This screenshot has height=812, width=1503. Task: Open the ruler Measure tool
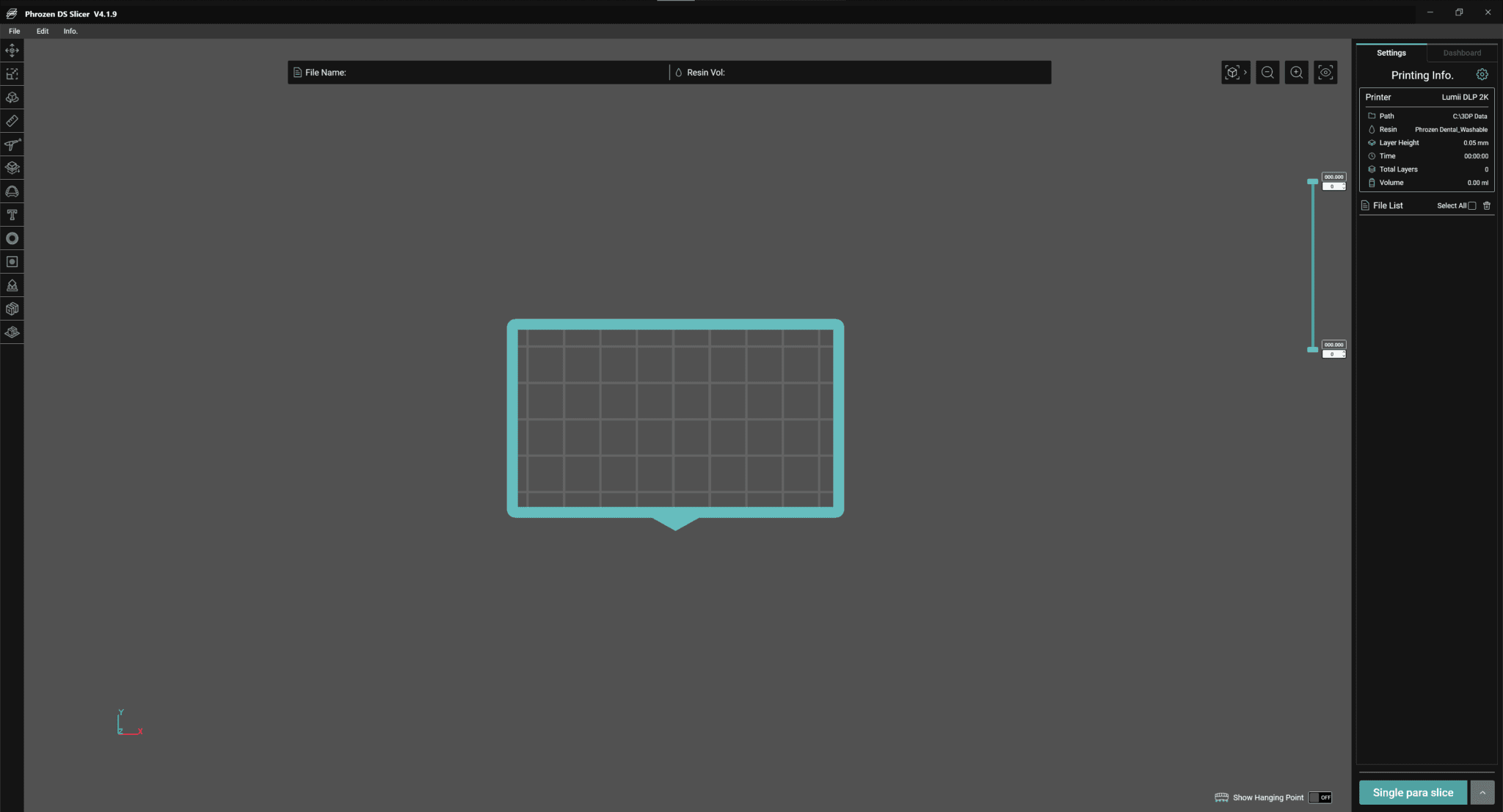pos(12,121)
